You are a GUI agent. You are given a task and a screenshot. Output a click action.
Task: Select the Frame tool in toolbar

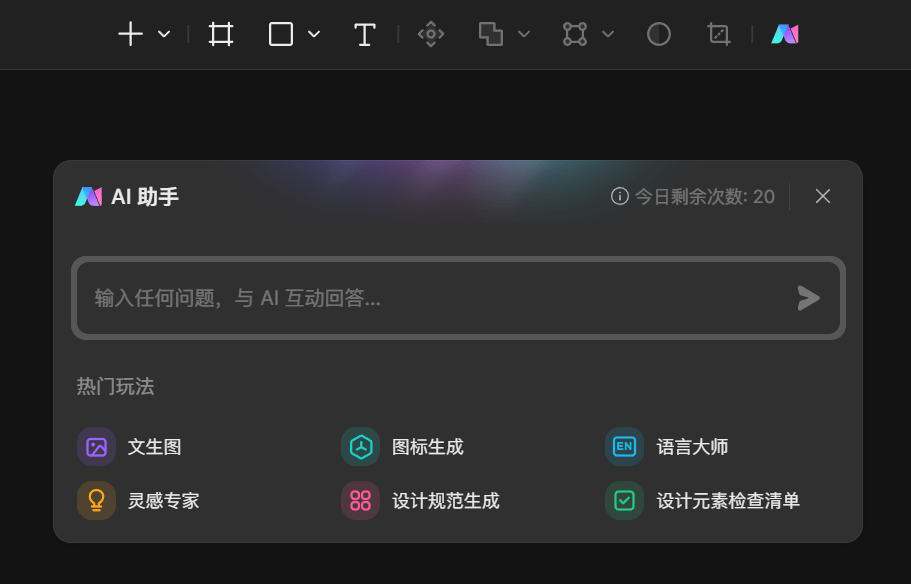click(x=221, y=34)
